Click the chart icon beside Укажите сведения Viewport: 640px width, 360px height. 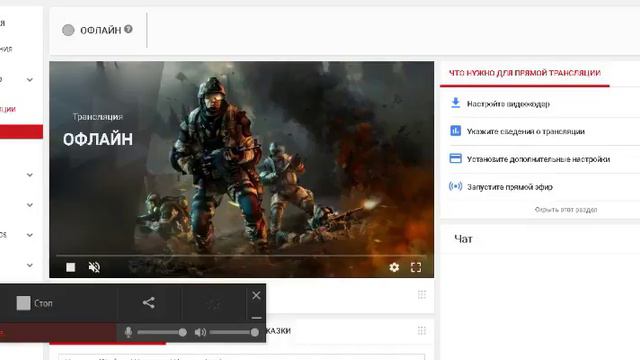[x=456, y=131]
